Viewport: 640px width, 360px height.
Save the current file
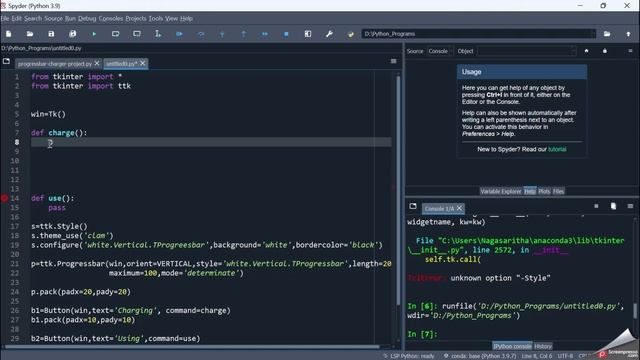51,34
